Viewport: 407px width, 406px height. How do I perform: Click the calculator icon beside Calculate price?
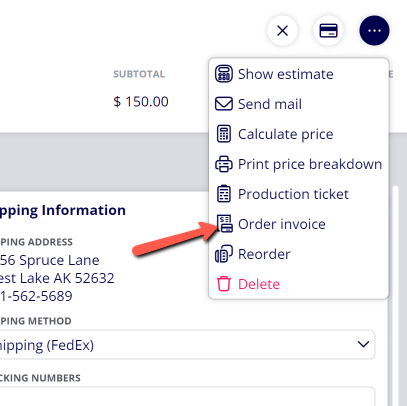point(224,134)
